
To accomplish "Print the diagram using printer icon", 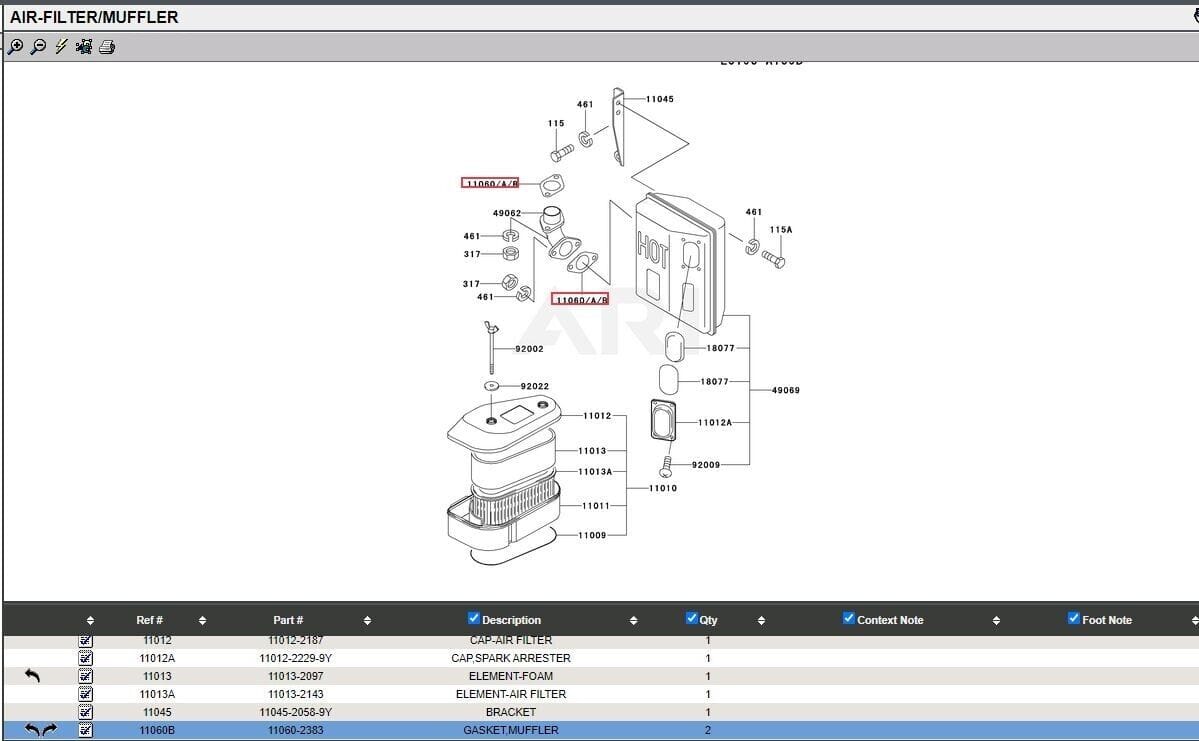I will coord(107,47).
